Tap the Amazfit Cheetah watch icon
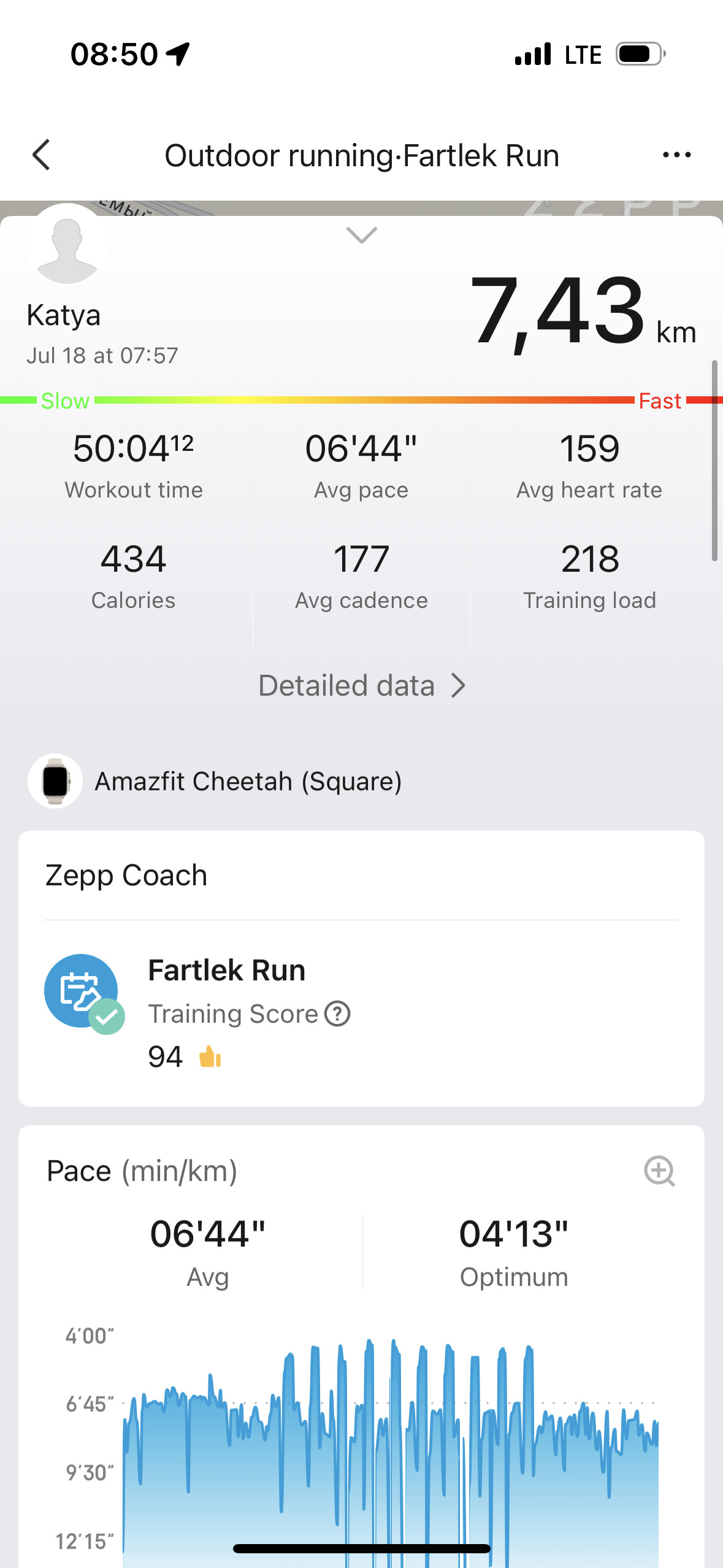This screenshot has height=1568, width=723. 55,781
